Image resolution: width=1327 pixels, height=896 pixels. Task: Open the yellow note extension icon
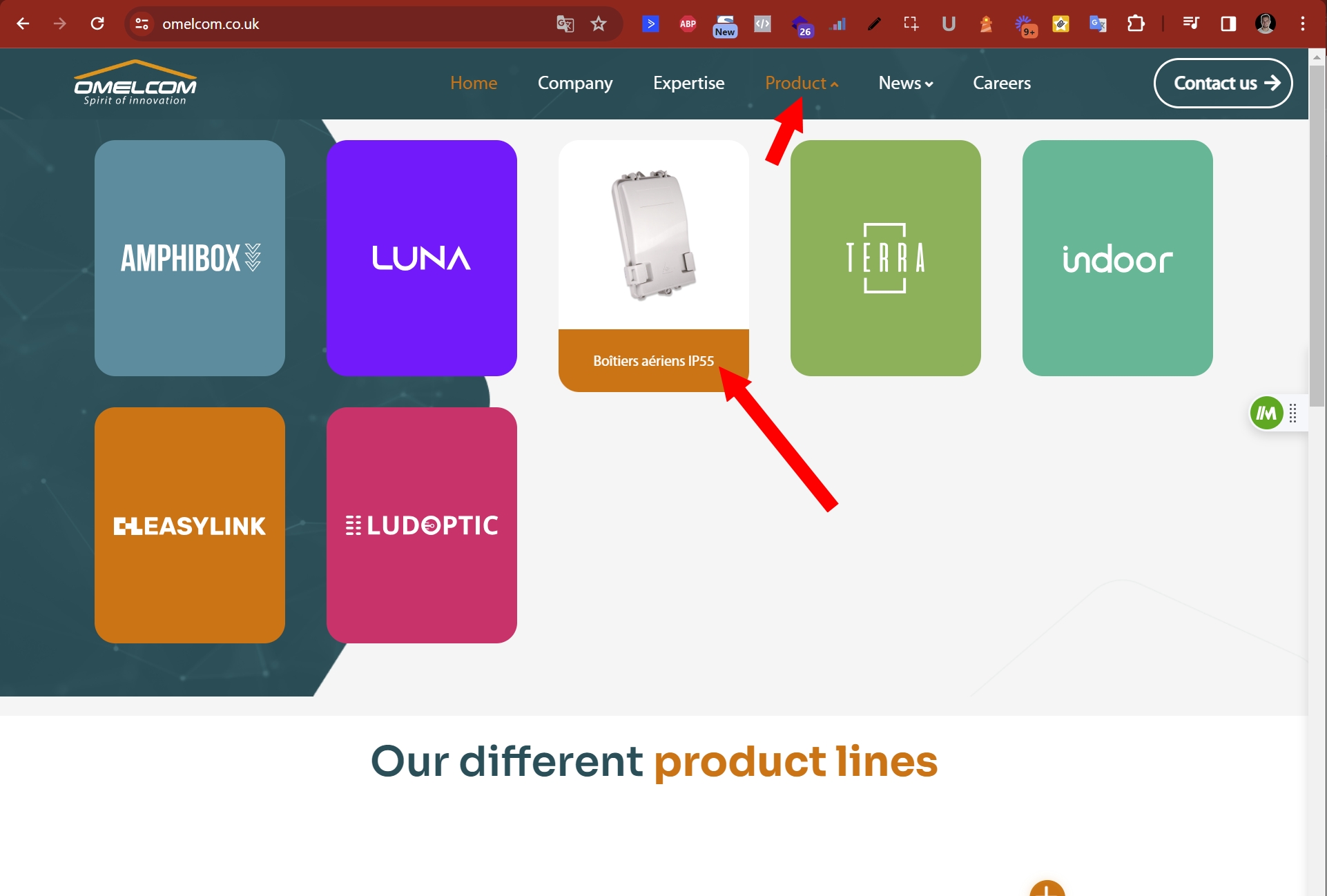pyautogui.click(x=1060, y=24)
